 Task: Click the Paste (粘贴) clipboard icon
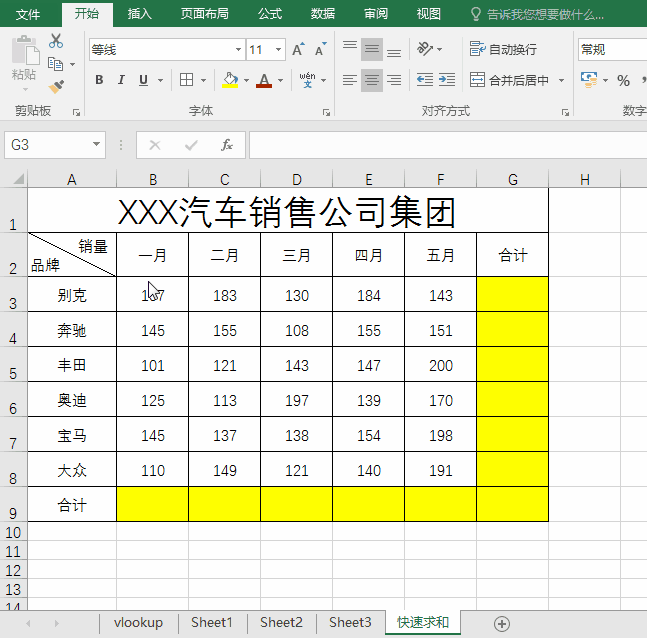click(25, 52)
